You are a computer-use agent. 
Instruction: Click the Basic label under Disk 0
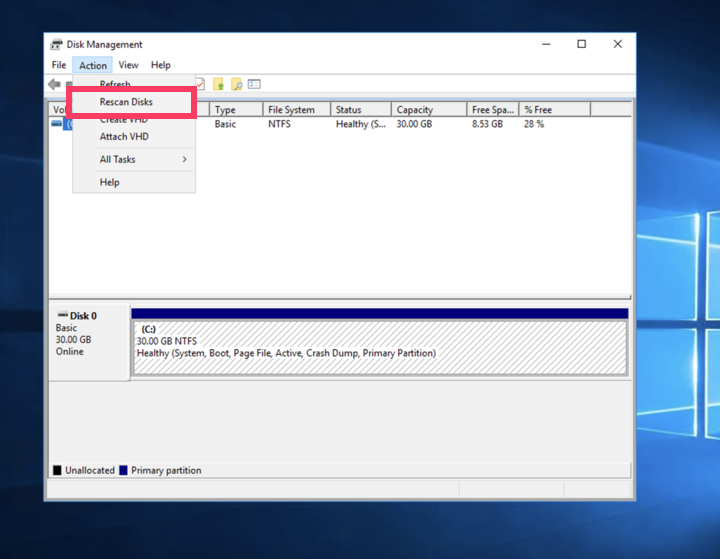click(66, 328)
